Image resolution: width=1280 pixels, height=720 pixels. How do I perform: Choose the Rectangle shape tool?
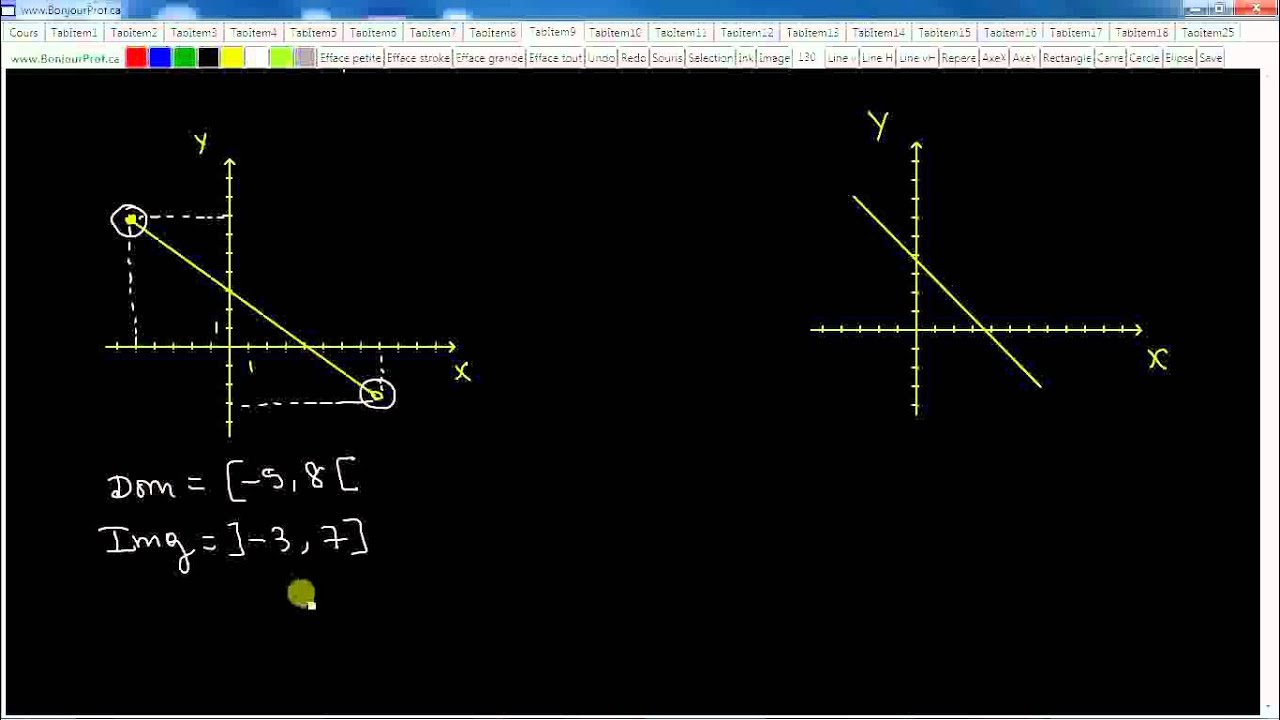1067,58
